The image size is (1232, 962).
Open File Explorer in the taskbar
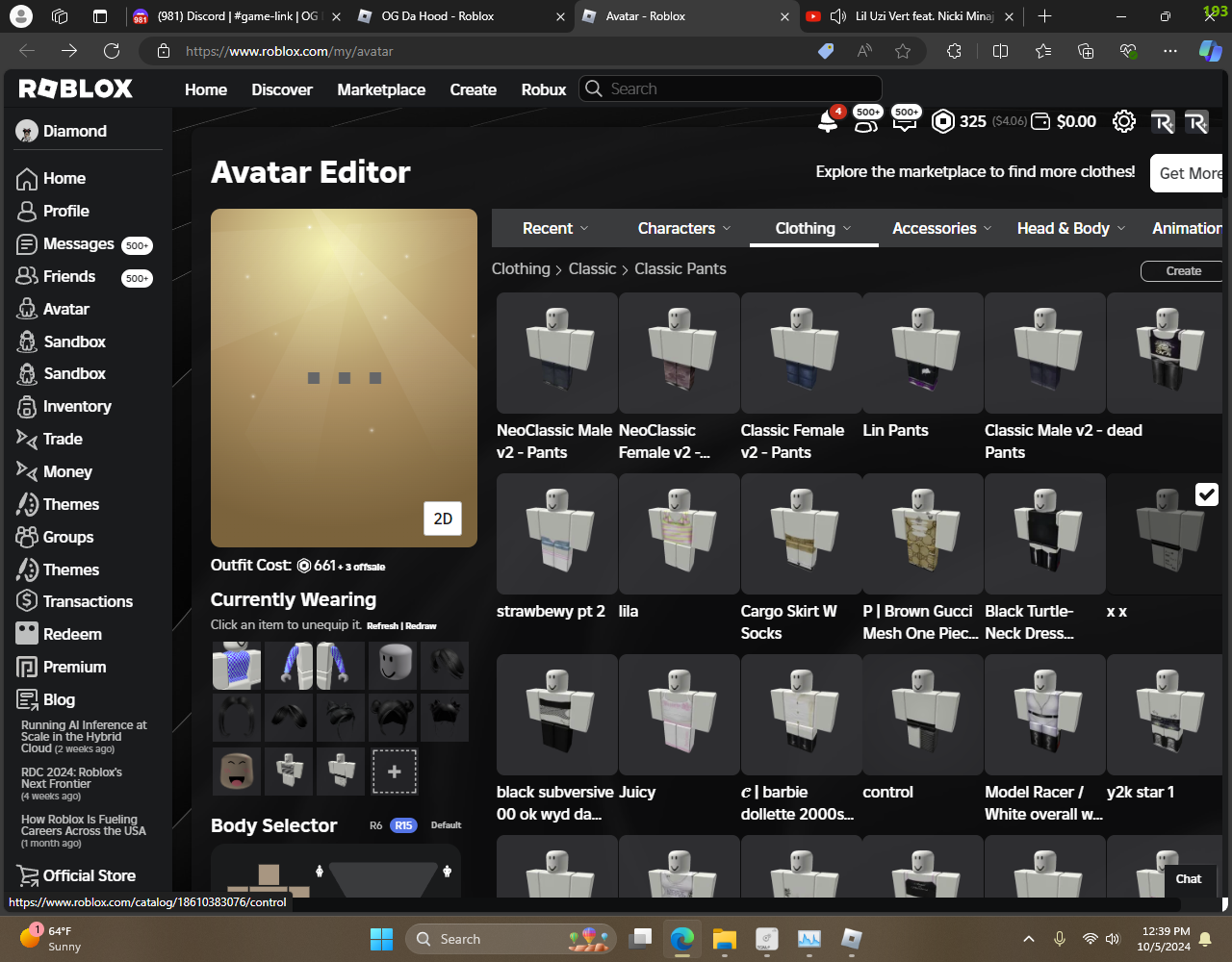[725, 939]
